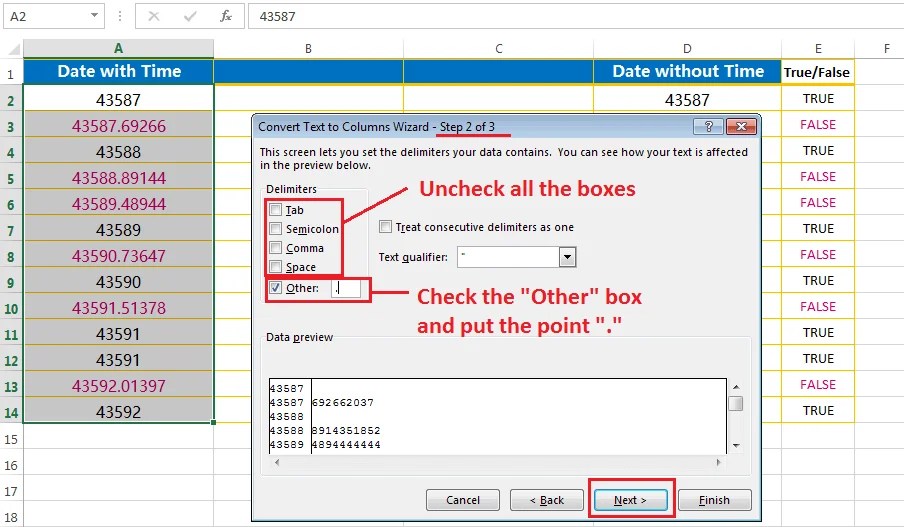The height and width of the screenshot is (527, 904).
Task: Click data preview scroll up arrow
Action: 736,386
